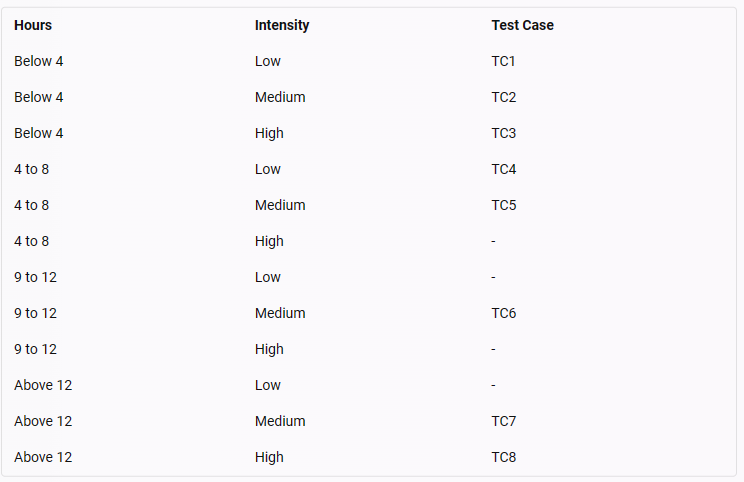The image size is (744, 482).
Task: Select the TC5 test case cell
Action: (503, 205)
